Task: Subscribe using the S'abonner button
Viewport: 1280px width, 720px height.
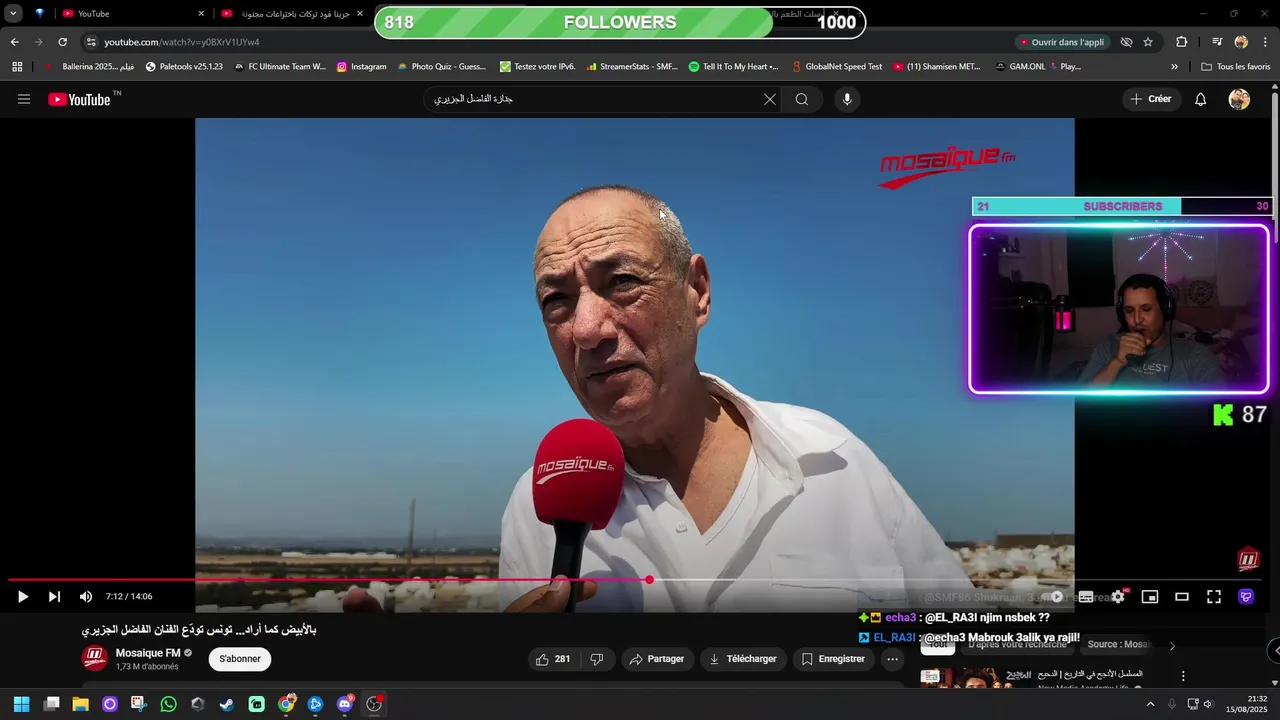Action: (240, 659)
